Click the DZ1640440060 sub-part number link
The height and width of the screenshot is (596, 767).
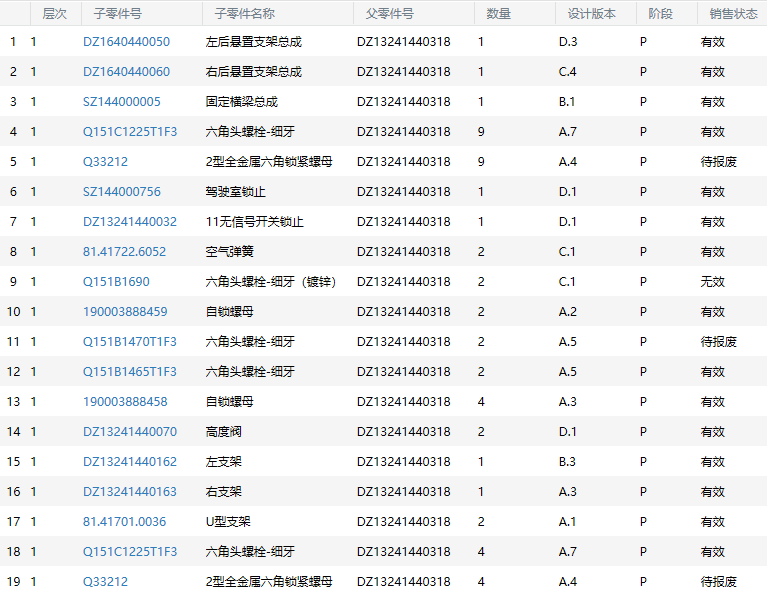[x=126, y=72]
